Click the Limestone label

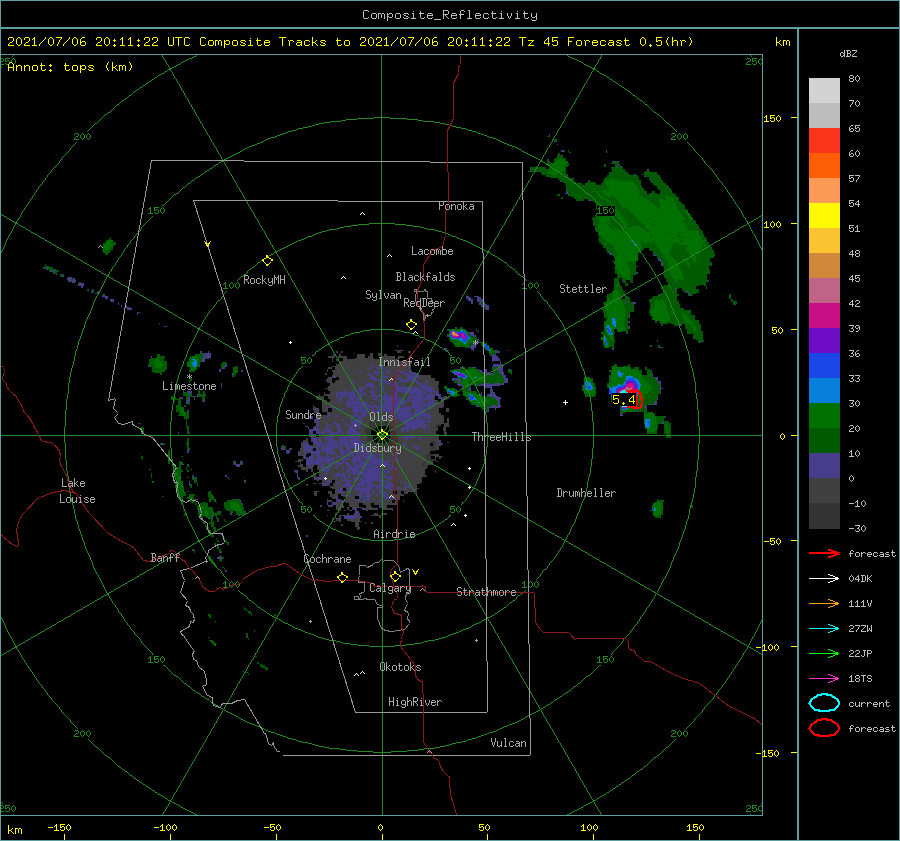pos(189,386)
